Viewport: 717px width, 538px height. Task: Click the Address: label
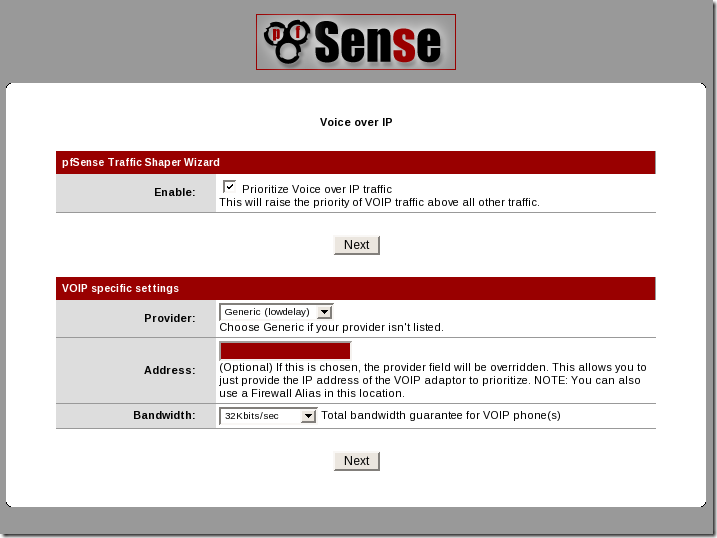[170, 370]
